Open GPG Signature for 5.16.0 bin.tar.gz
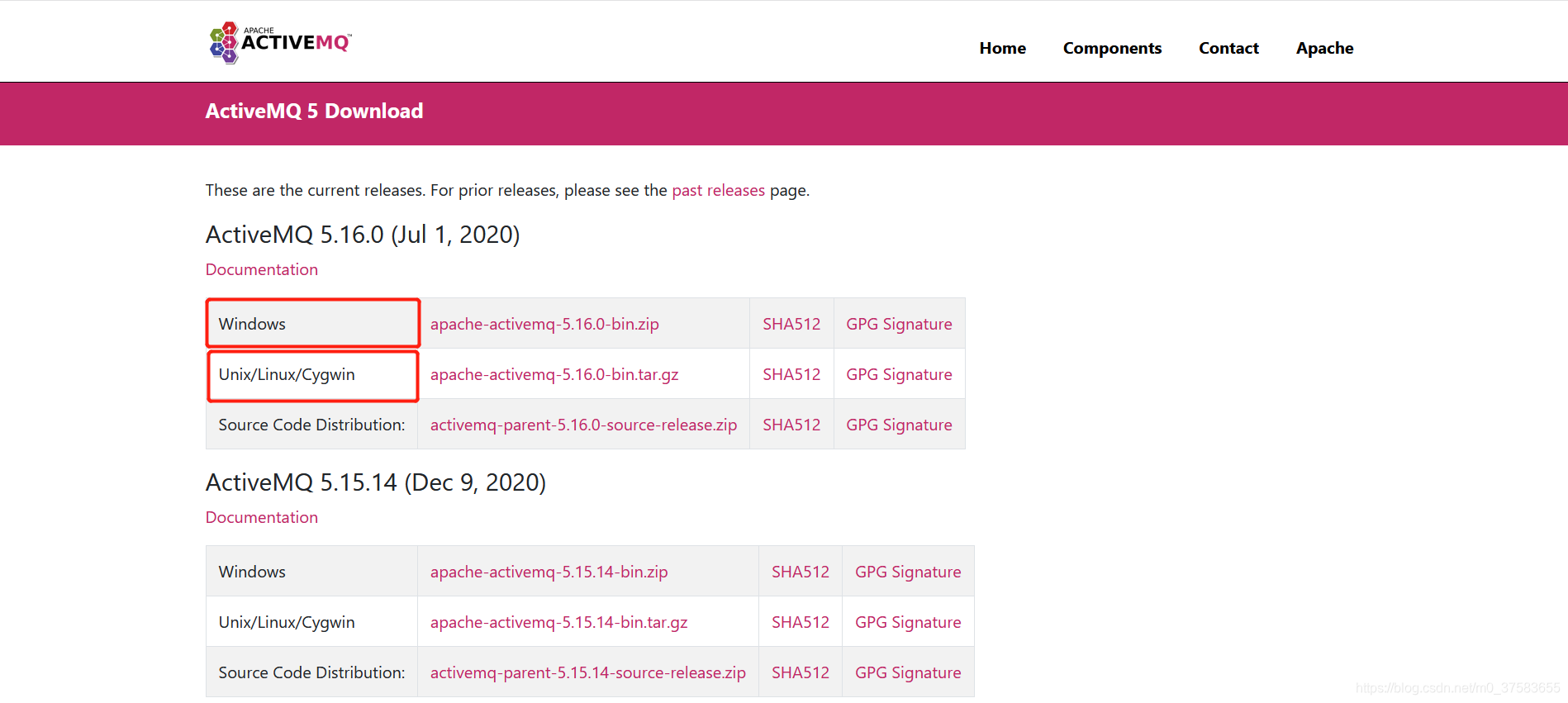Image resolution: width=1568 pixels, height=703 pixels. pos(899,374)
